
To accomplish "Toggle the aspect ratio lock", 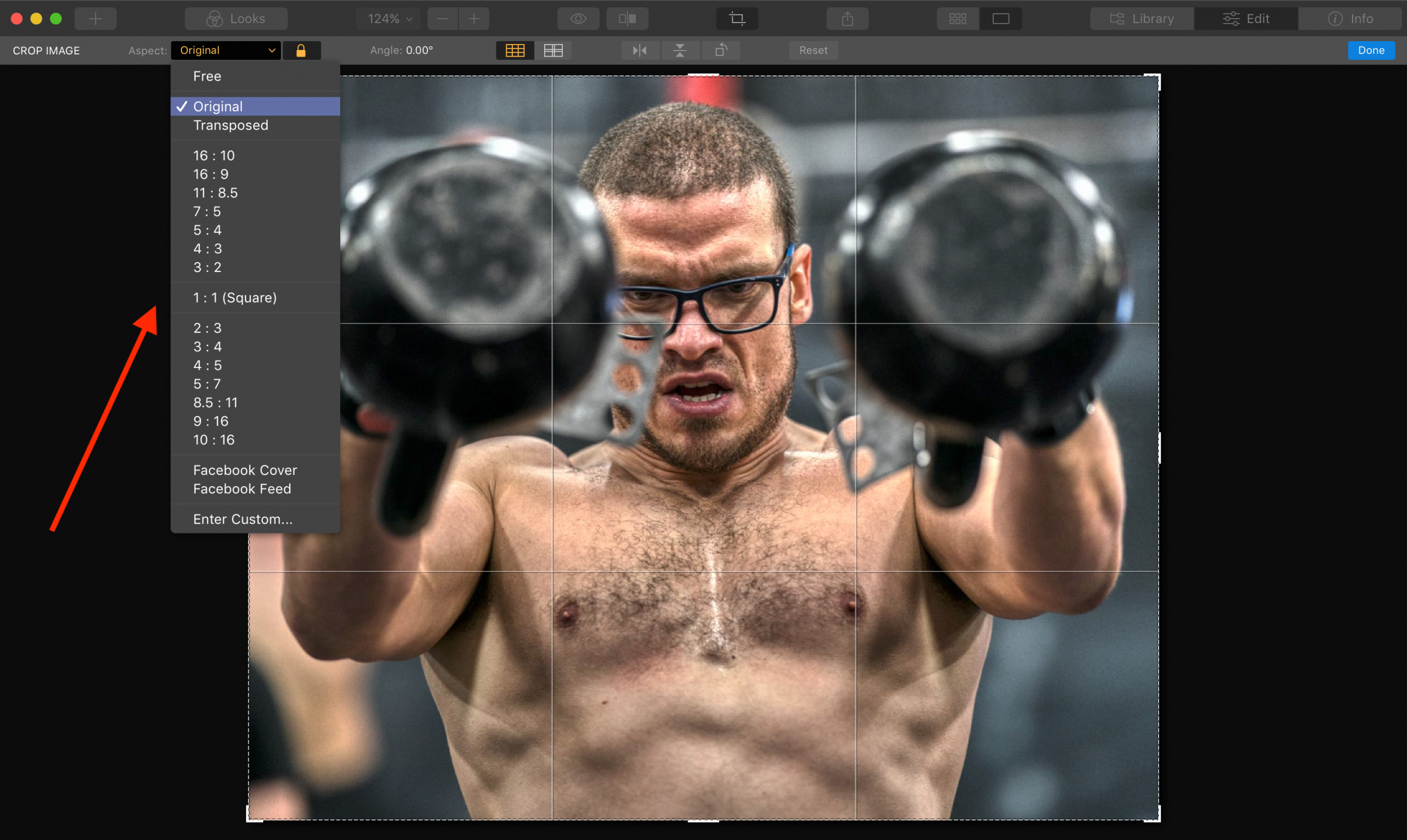I will point(301,51).
